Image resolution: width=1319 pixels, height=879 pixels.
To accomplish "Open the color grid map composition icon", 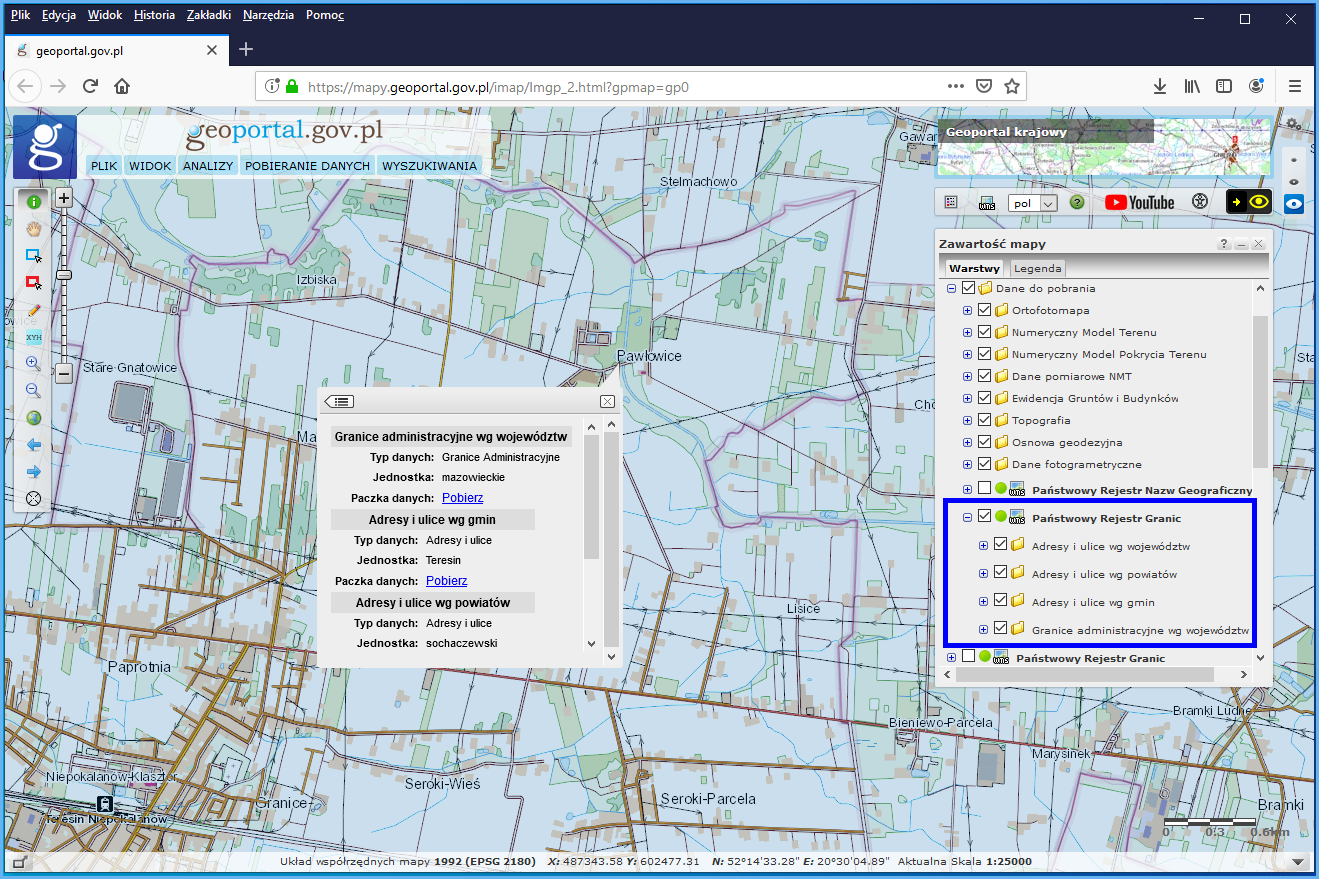I will point(951,202).
